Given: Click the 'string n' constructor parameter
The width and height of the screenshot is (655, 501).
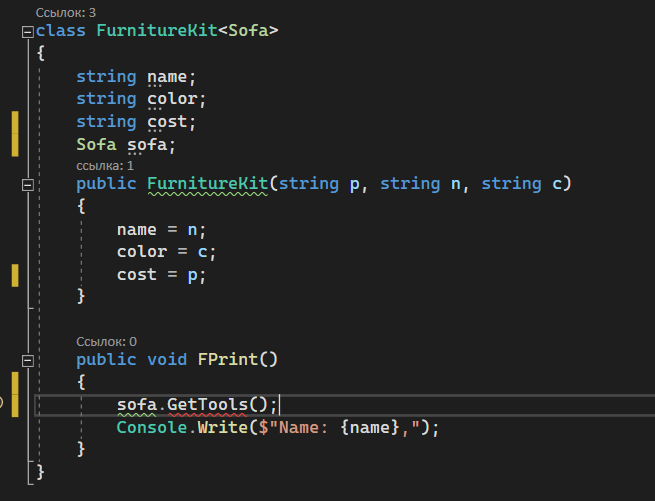Looking at the screenshot, I should tap(420, 184).
